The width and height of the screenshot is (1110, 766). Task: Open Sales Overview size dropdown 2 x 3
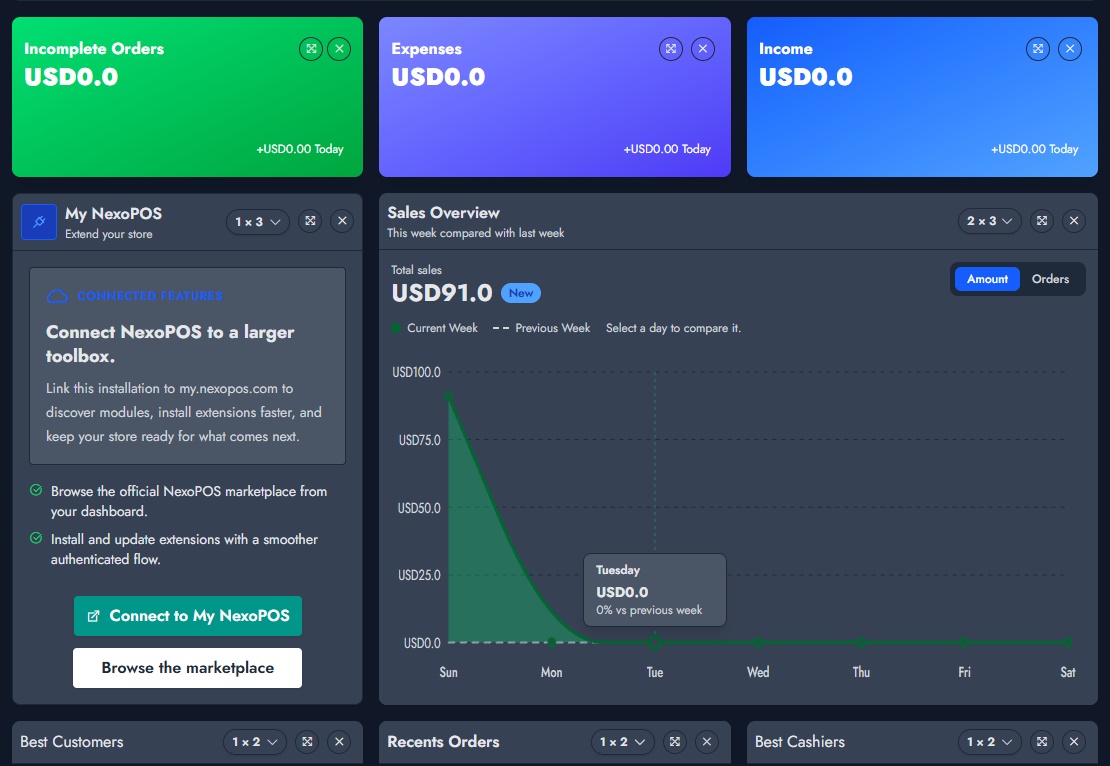pos(990,222)
